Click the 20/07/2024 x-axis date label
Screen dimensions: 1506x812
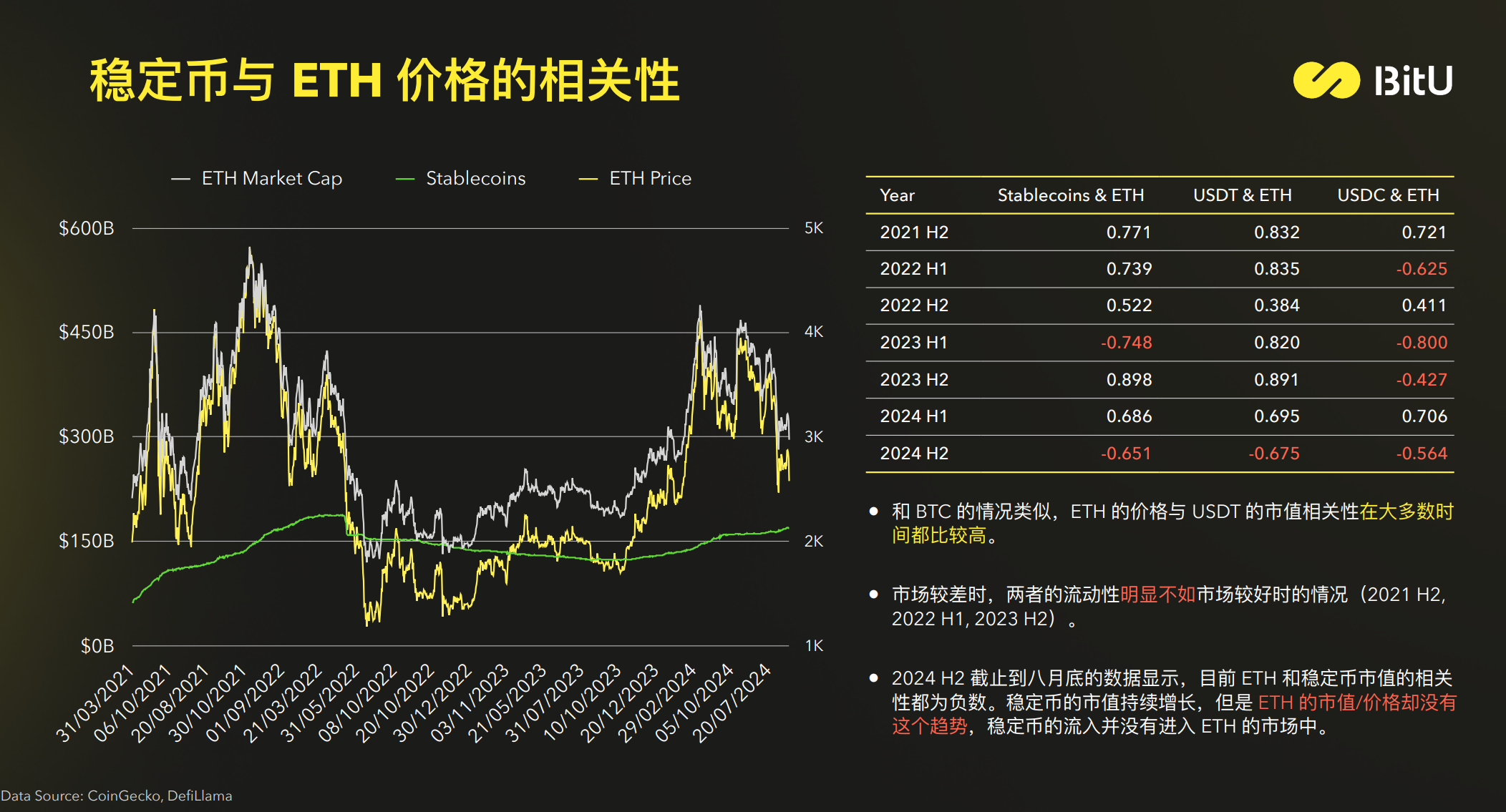pyautogui.click(x=732, y=703)
